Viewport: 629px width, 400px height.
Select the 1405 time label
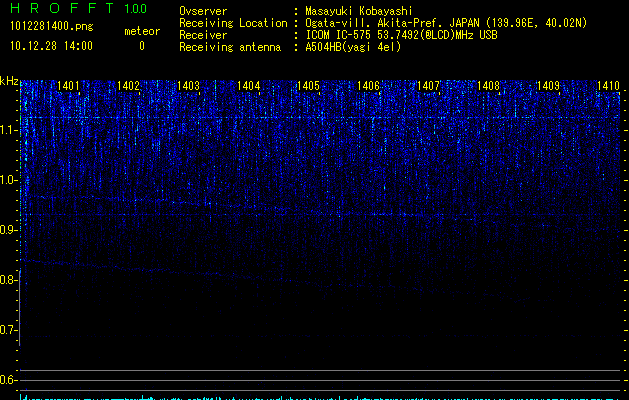(308, 86)
